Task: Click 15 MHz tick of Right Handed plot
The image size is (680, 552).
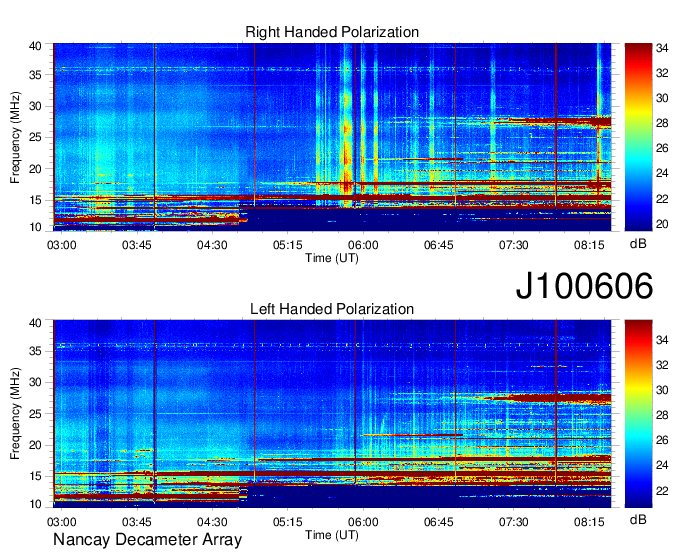Action: tap(35, 200)
